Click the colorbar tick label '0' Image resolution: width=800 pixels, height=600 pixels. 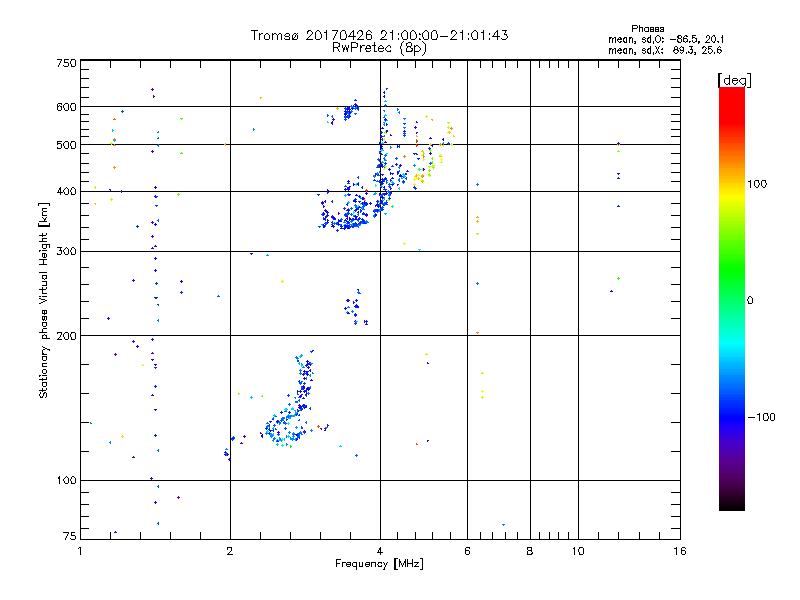[x=750, y=300]
